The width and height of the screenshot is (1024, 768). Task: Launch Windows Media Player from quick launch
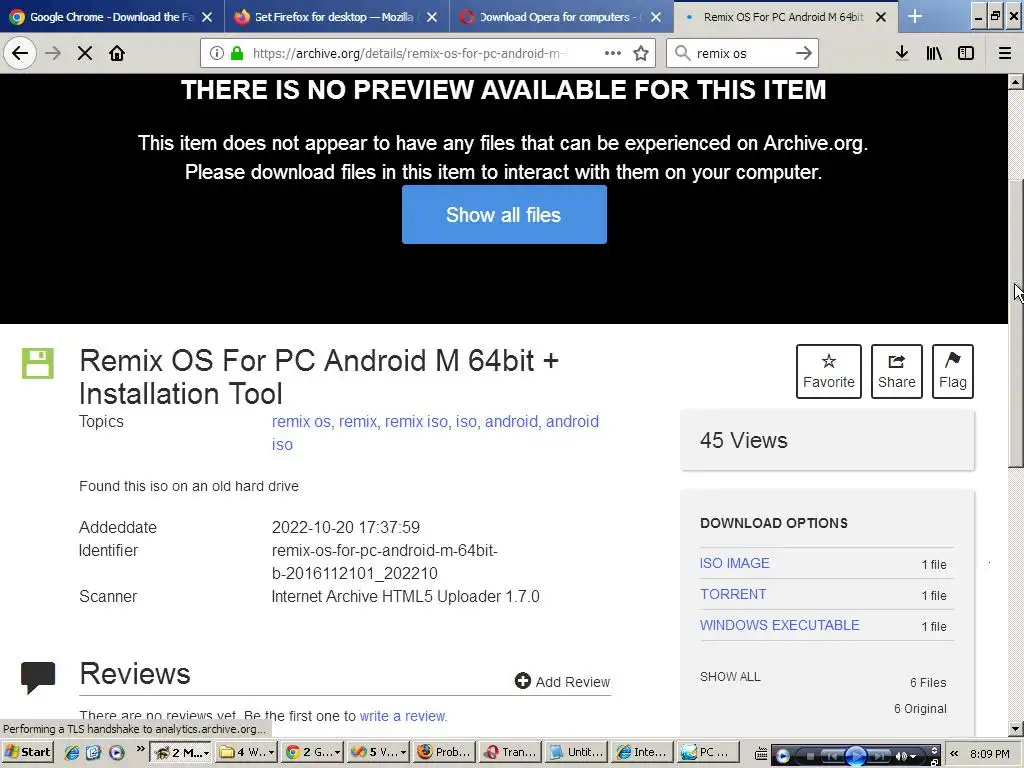point(116,752)
